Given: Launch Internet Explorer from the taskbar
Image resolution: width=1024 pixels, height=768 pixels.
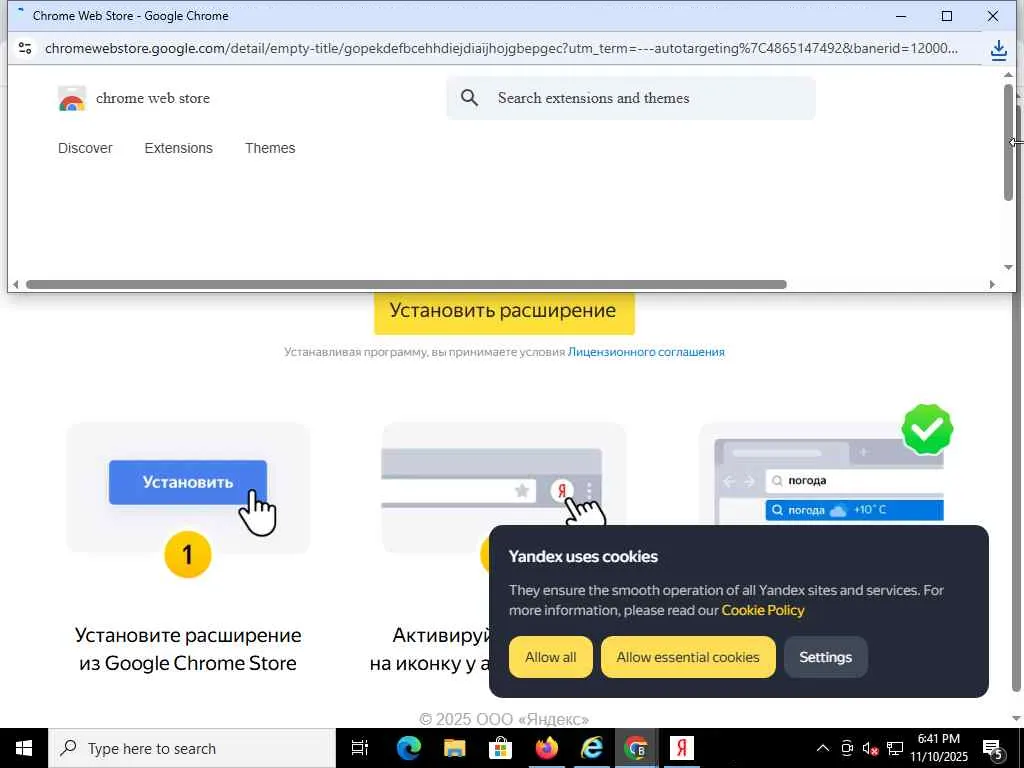Looking at the screenshot, I should coord(592,748).
